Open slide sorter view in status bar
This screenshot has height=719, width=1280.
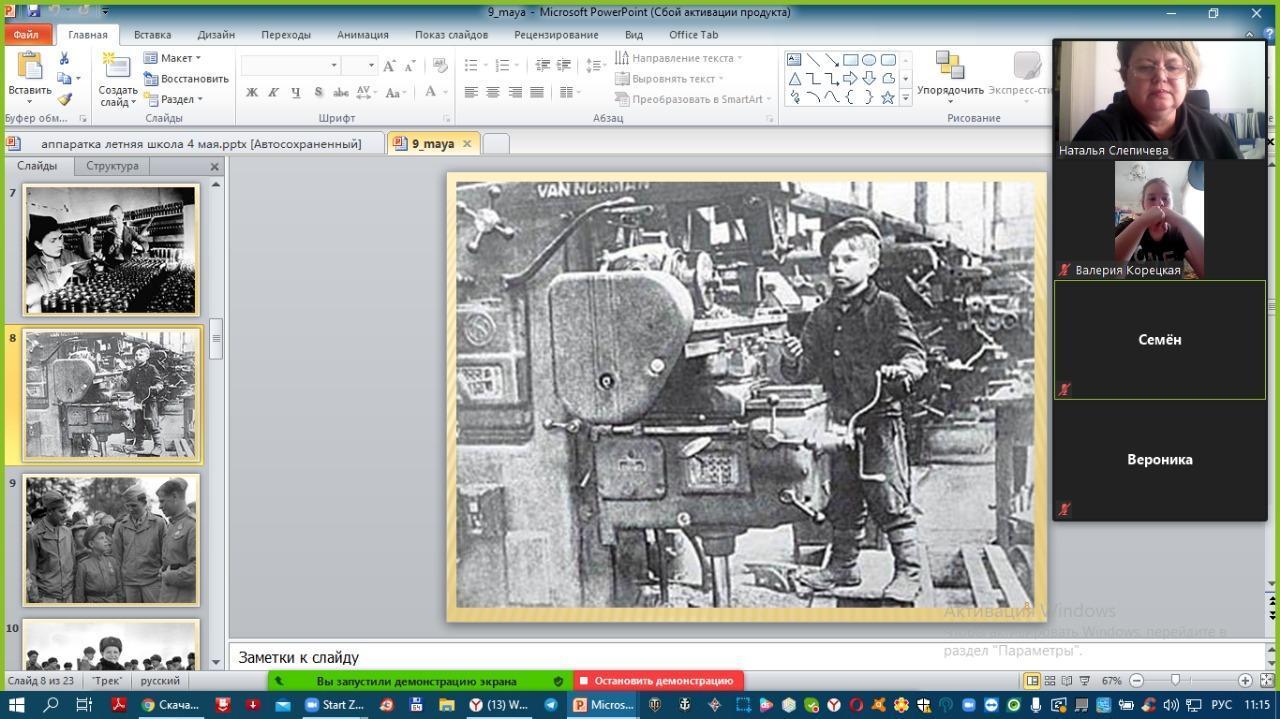1050,681
